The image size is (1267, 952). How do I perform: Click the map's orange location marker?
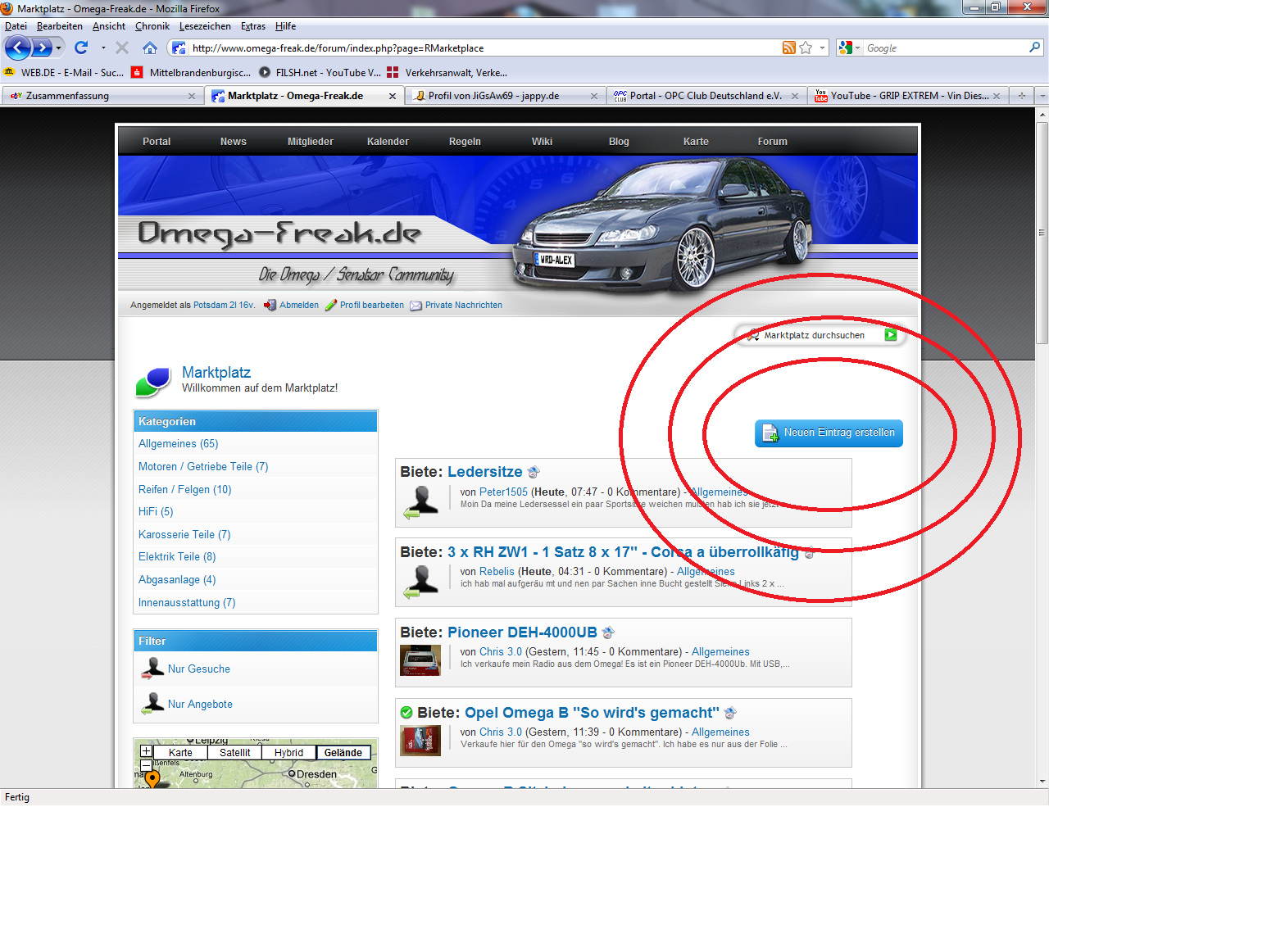click(152, 778)
